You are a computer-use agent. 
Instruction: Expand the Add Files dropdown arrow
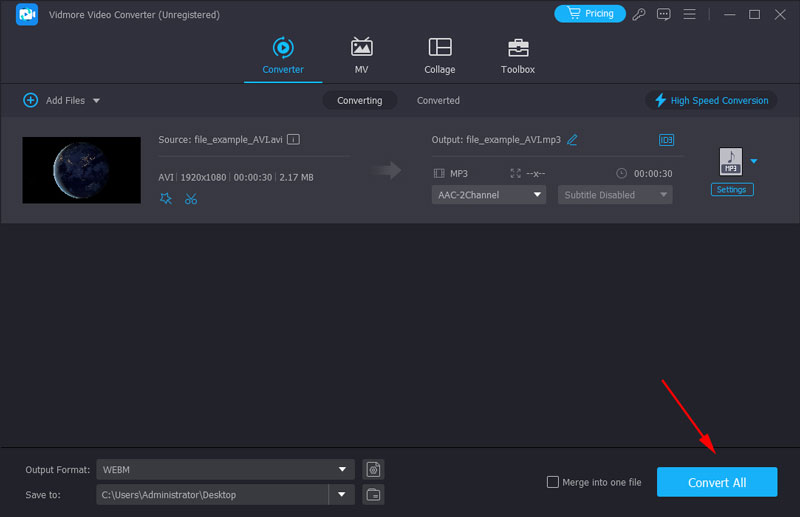coord(97,101)
